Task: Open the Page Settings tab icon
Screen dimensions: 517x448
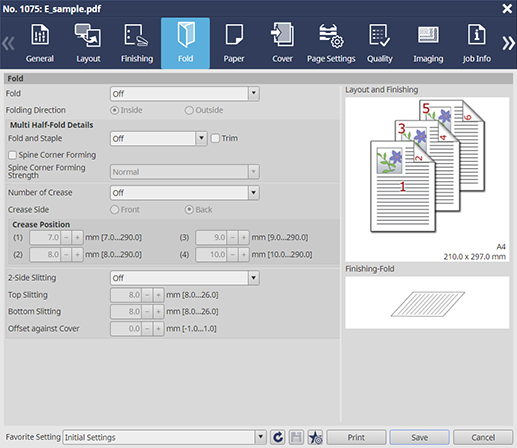Action: 331,36
